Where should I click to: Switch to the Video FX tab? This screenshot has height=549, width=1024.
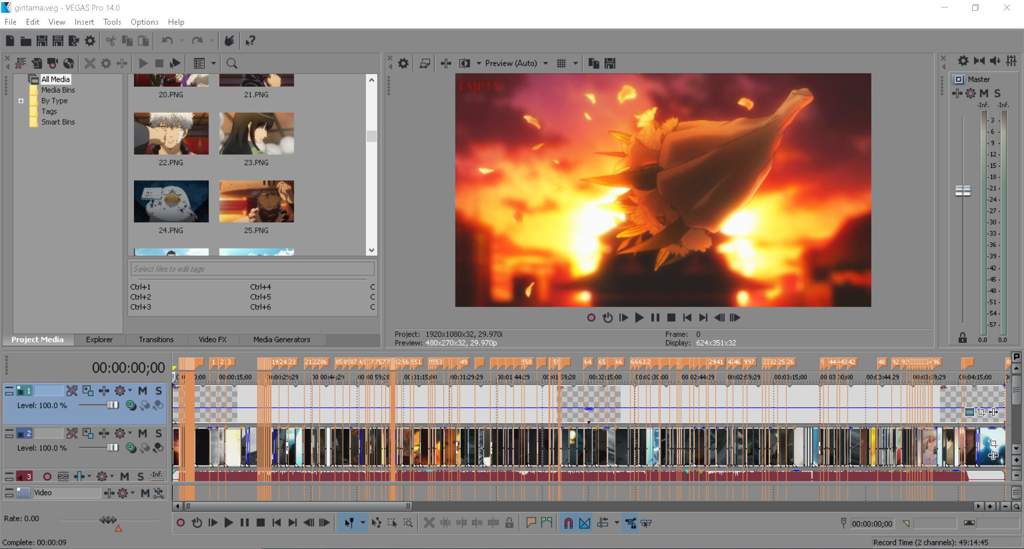tap(212, 339)
